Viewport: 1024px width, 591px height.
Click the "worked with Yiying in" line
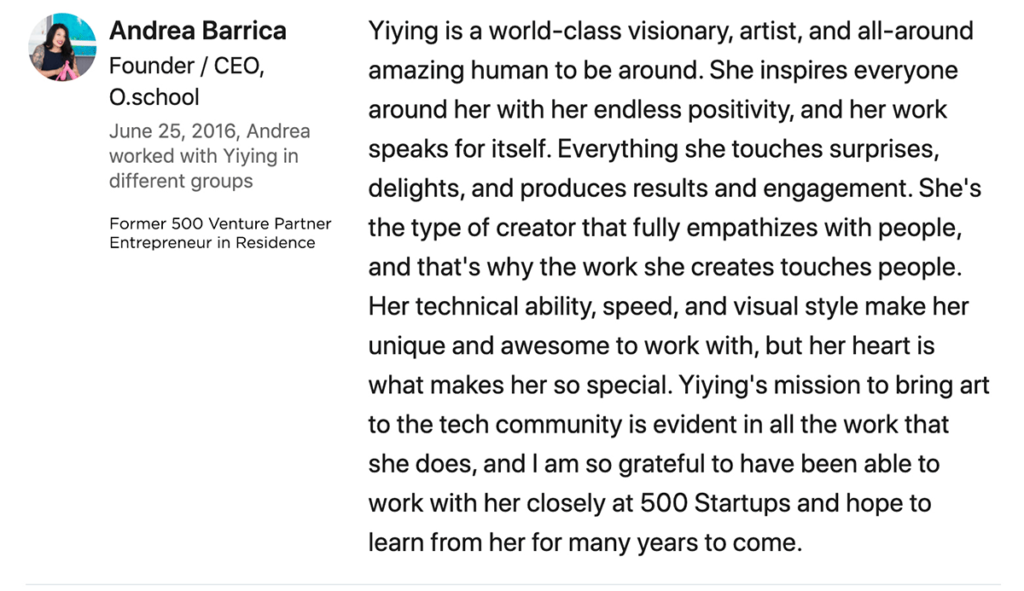[x=203, y=156]
